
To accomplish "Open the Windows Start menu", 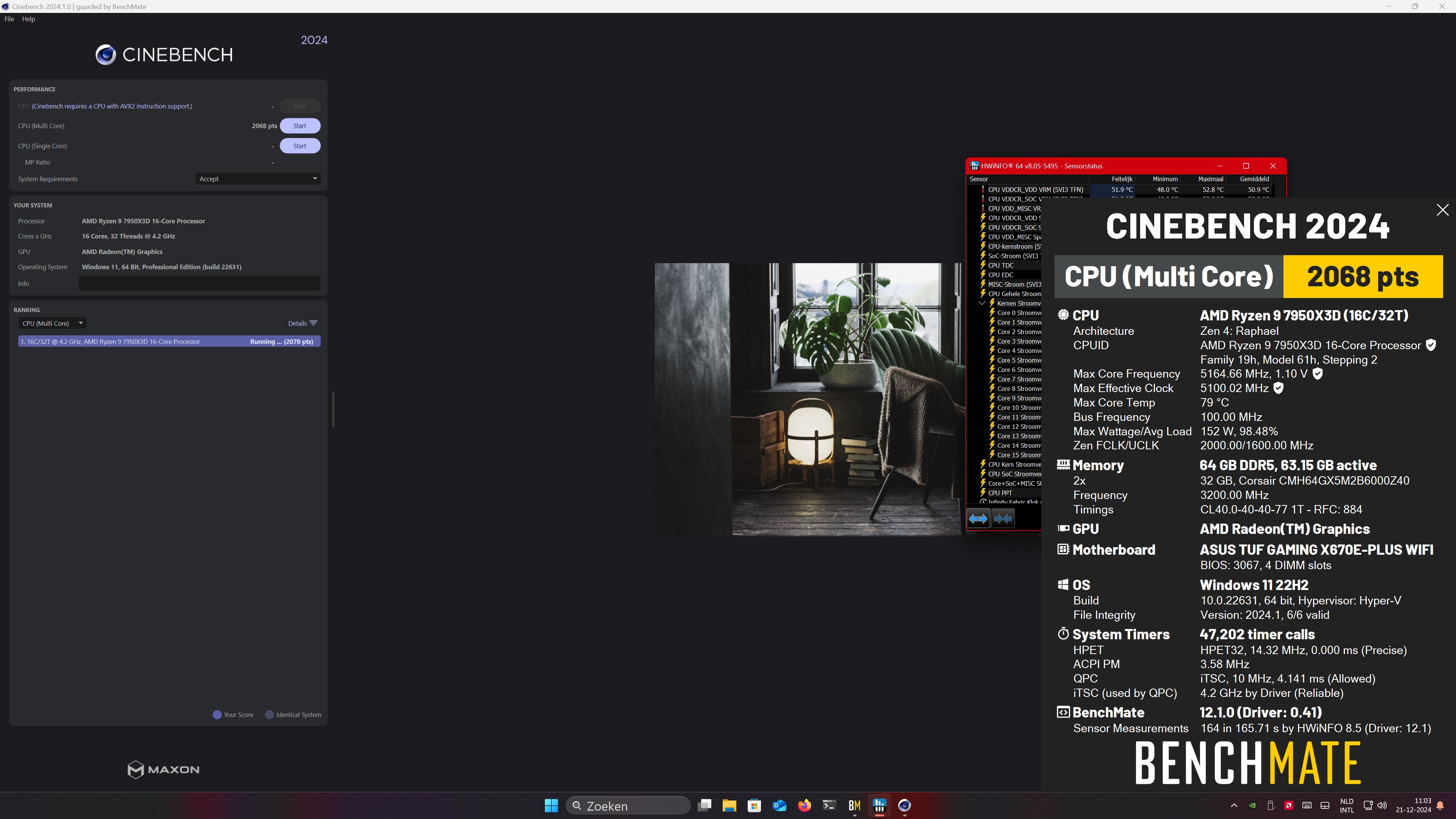I will (551, 805).
